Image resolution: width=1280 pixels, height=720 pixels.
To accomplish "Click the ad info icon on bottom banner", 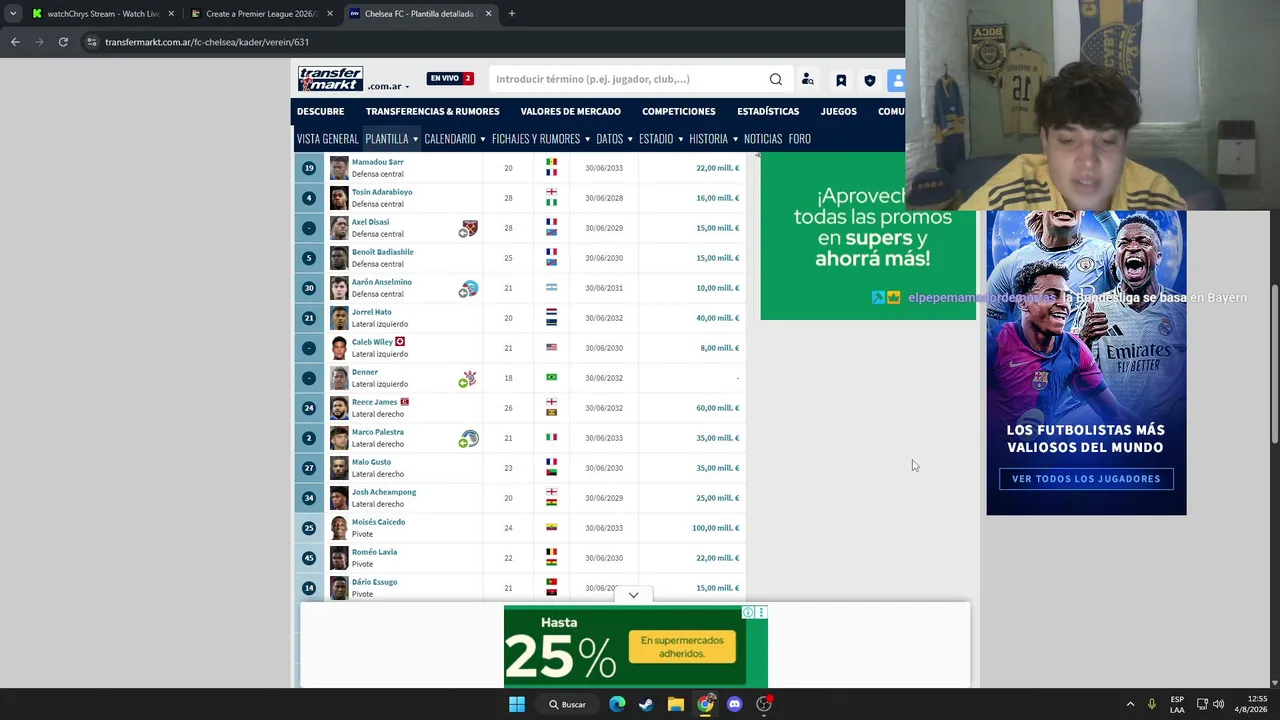I will coord(748,612).
